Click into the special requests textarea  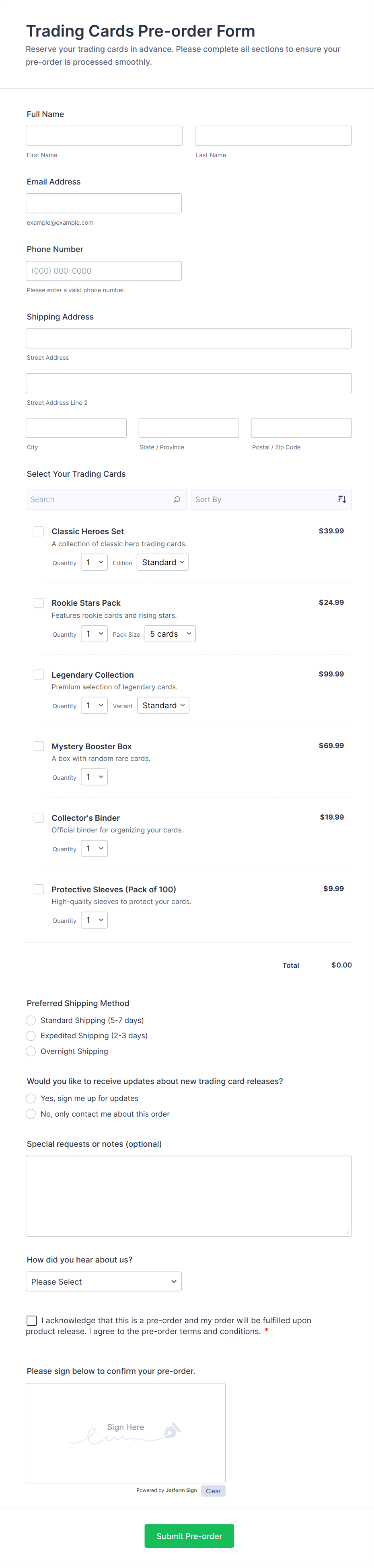pos(189,1195)
